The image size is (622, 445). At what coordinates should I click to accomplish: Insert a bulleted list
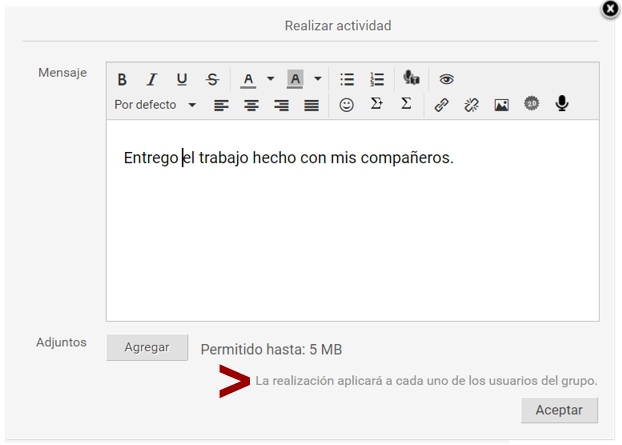coord(347,80)
